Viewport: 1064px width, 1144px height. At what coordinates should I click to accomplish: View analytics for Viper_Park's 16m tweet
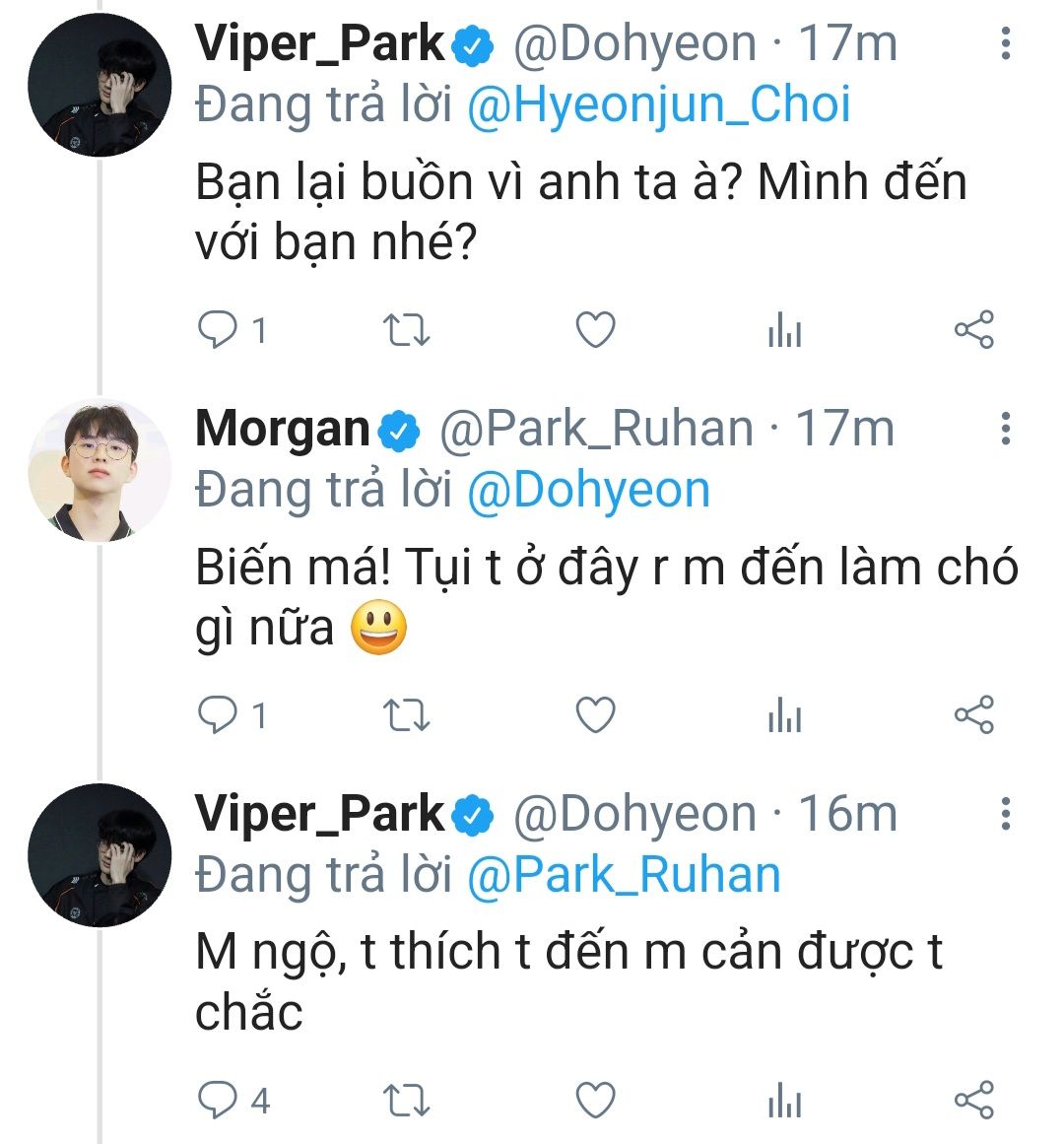click(784, 1101)
